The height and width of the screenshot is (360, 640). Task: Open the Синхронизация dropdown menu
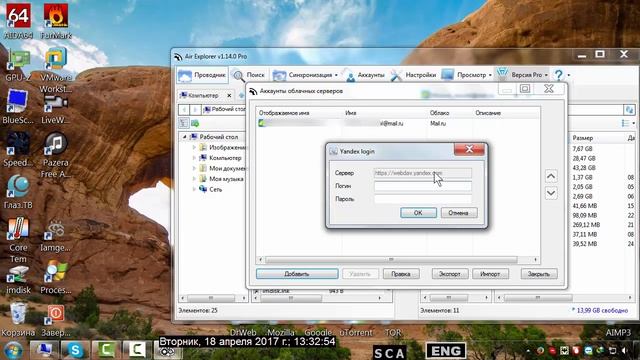(x=304, y=75)
